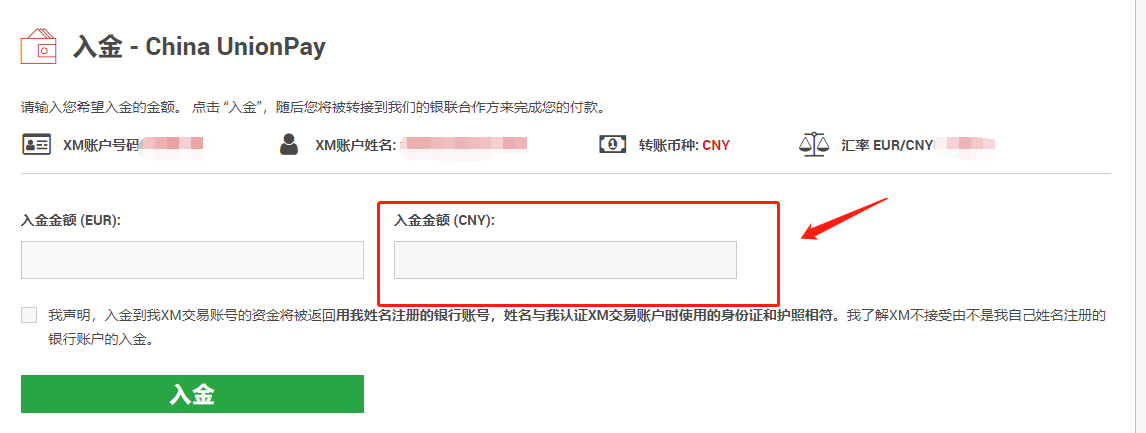Click the 入金金额 (EUR): field label
The image size is (1146, 433).
[x=71, y=219]
